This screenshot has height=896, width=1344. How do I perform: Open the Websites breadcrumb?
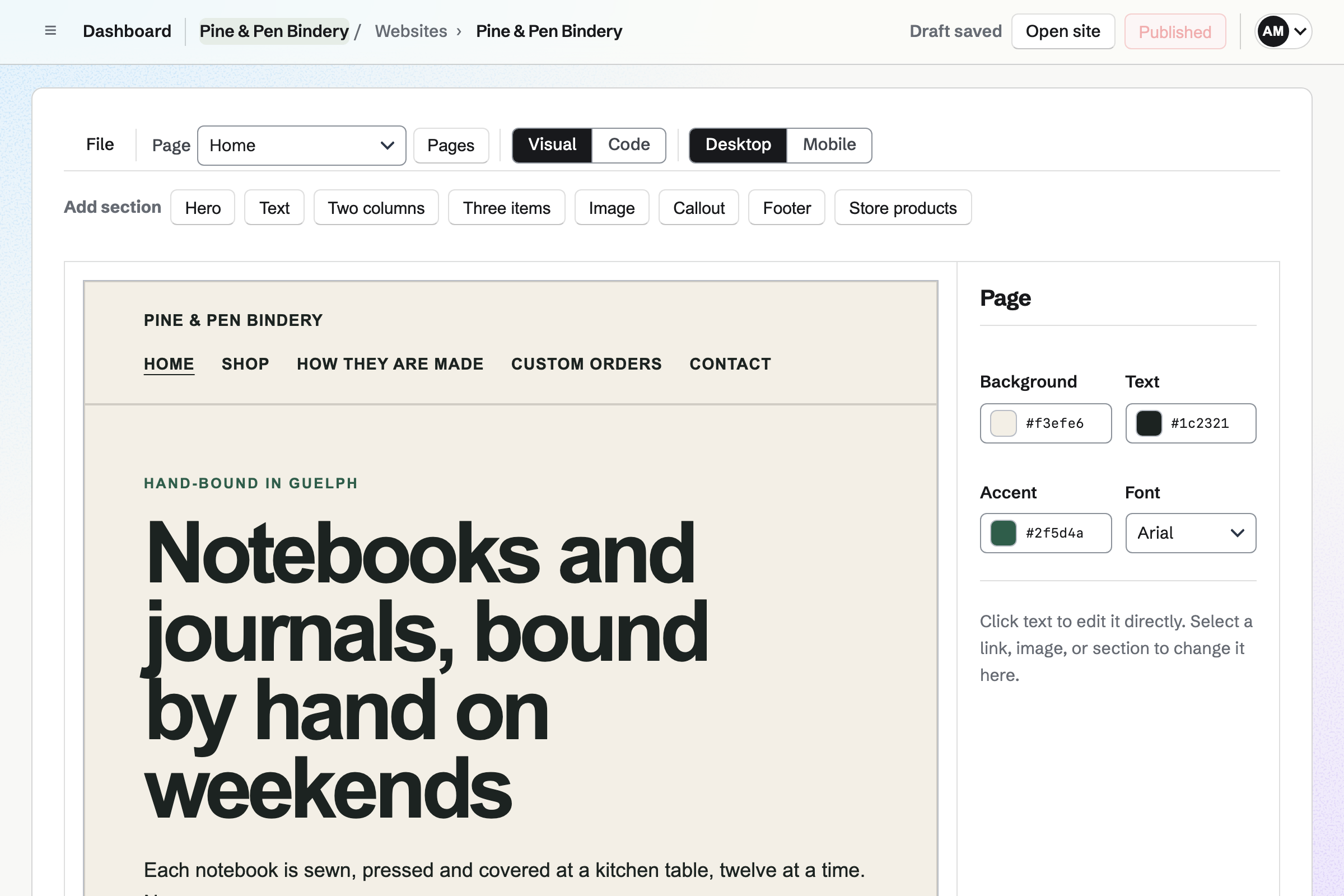(411, 31)
